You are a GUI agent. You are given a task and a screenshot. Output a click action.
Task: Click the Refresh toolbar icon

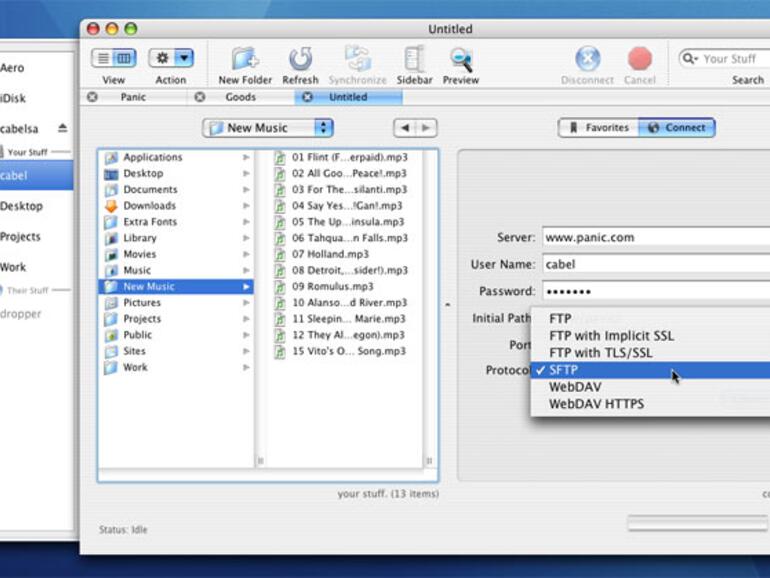click(x=300, y=60)
